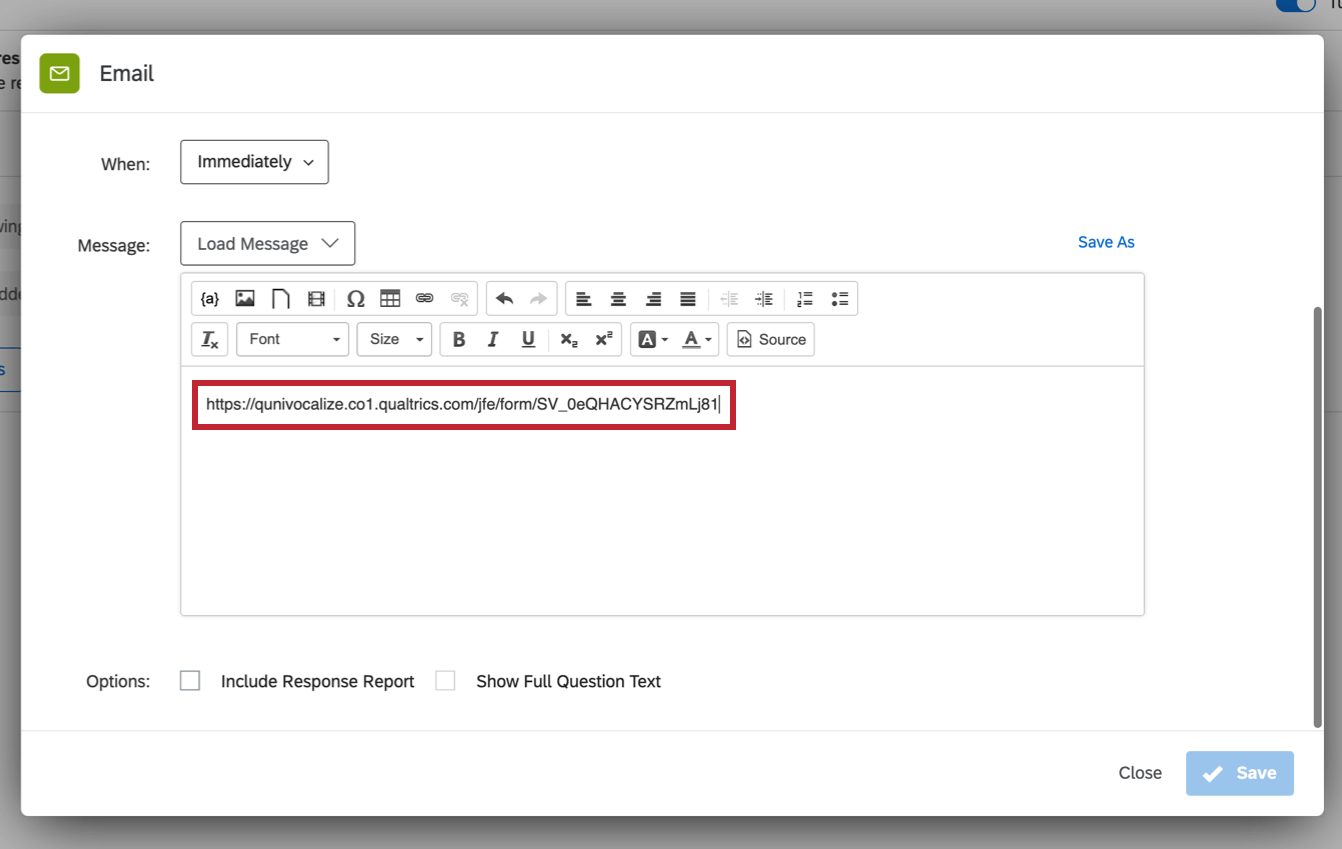Open the Size selector

(394, 339)
